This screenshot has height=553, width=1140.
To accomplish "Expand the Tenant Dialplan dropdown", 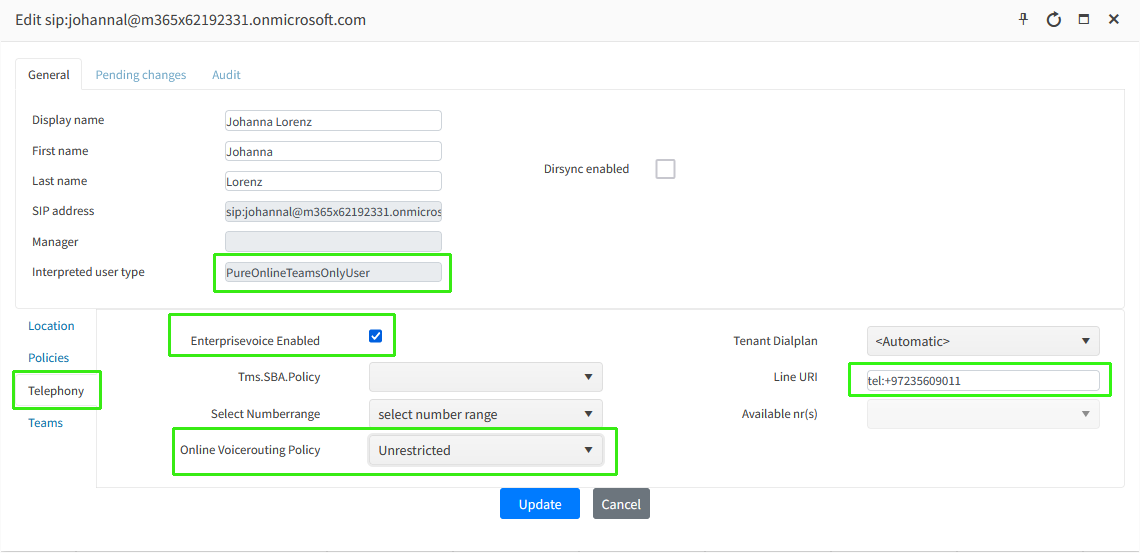I will tap(983, 341).
